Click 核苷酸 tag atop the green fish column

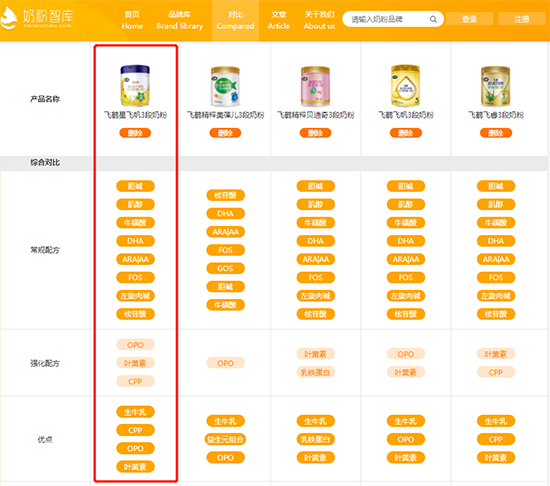(225, 195)
